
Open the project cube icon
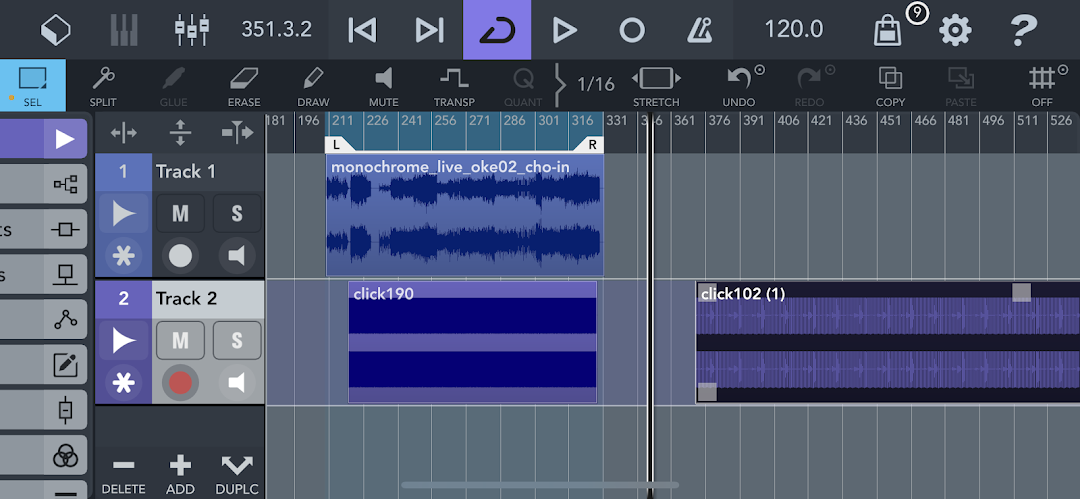tap(56, 30)
